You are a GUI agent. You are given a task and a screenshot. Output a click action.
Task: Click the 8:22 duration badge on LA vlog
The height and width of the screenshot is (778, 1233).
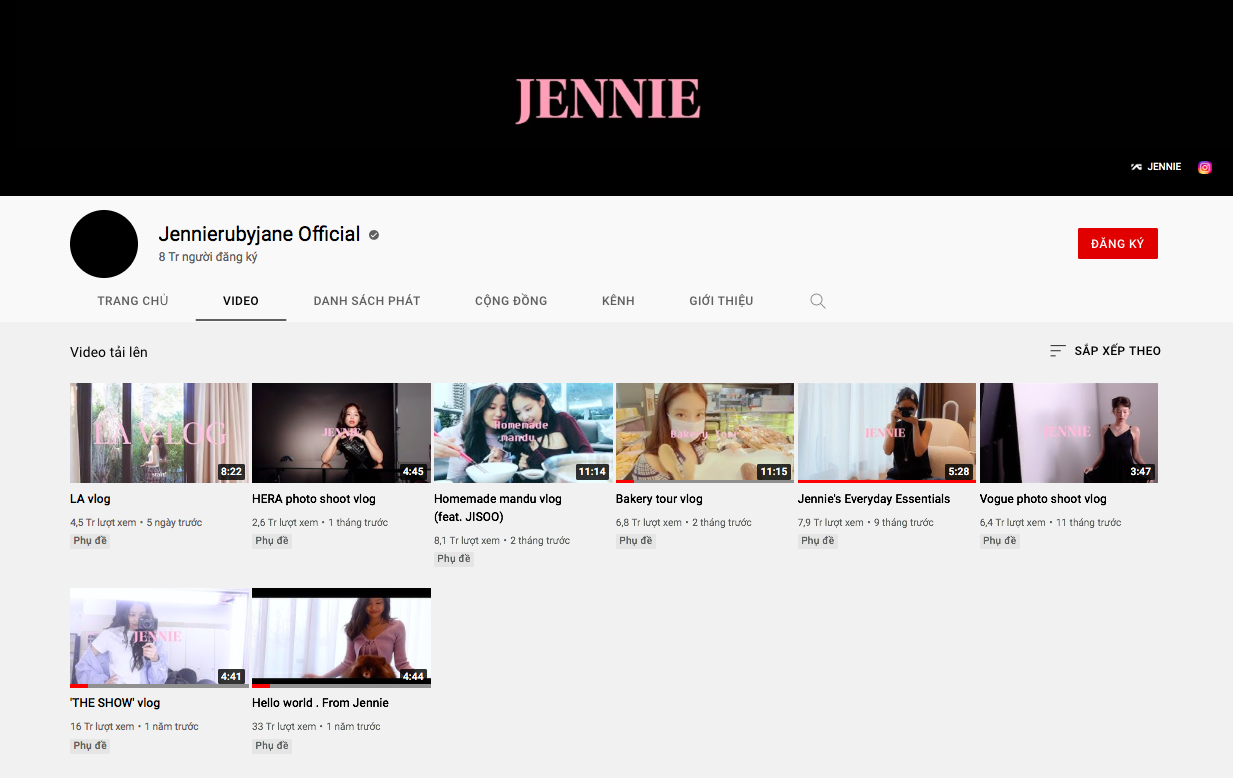(x=229, y=470)
